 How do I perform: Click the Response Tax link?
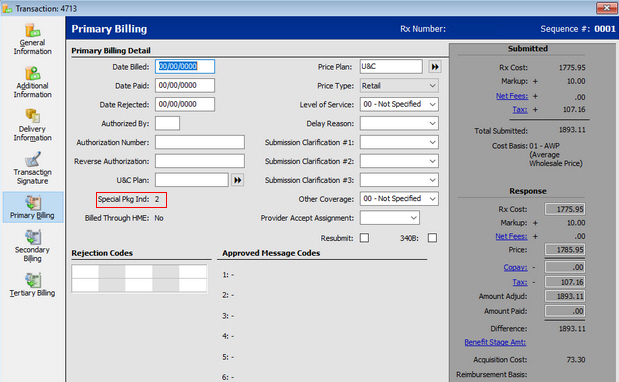pyautogui.click(x=520, y=282)
